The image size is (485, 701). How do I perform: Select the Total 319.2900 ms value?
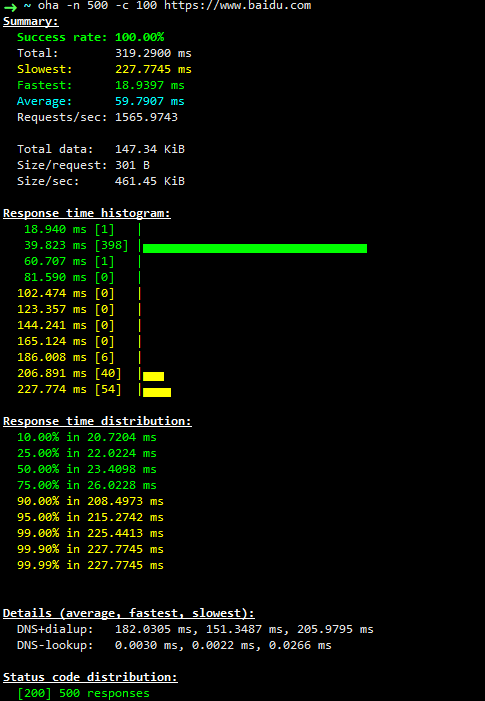153,53
